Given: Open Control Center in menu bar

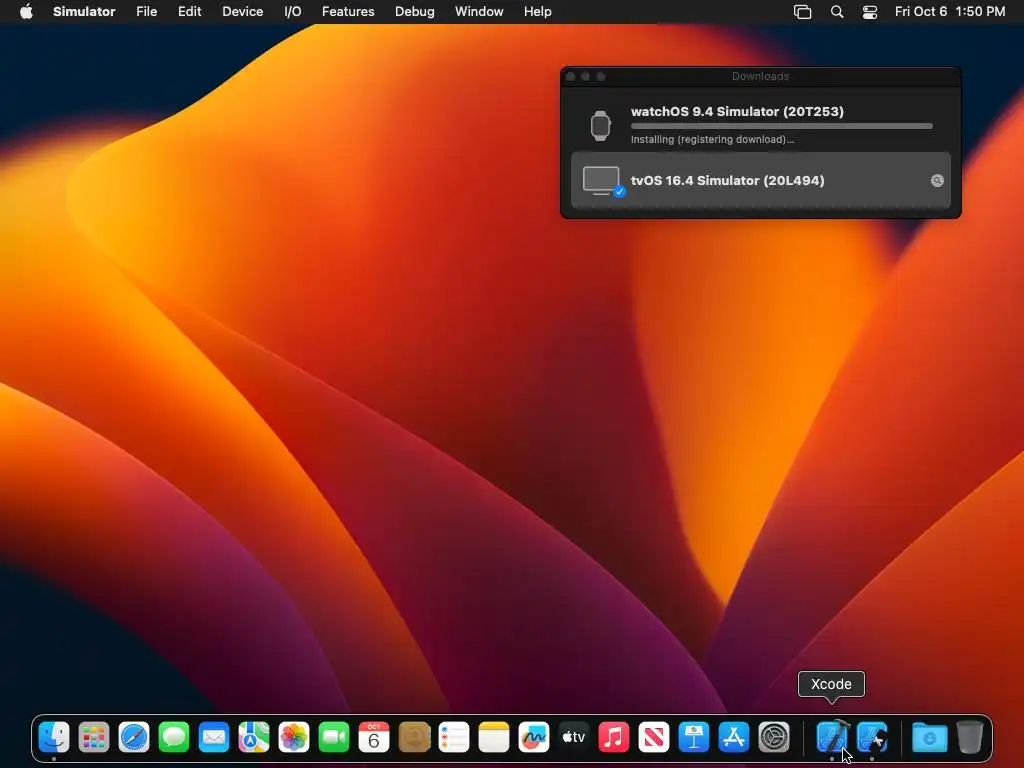Looking at the screenshot, I should coord(870,12).
